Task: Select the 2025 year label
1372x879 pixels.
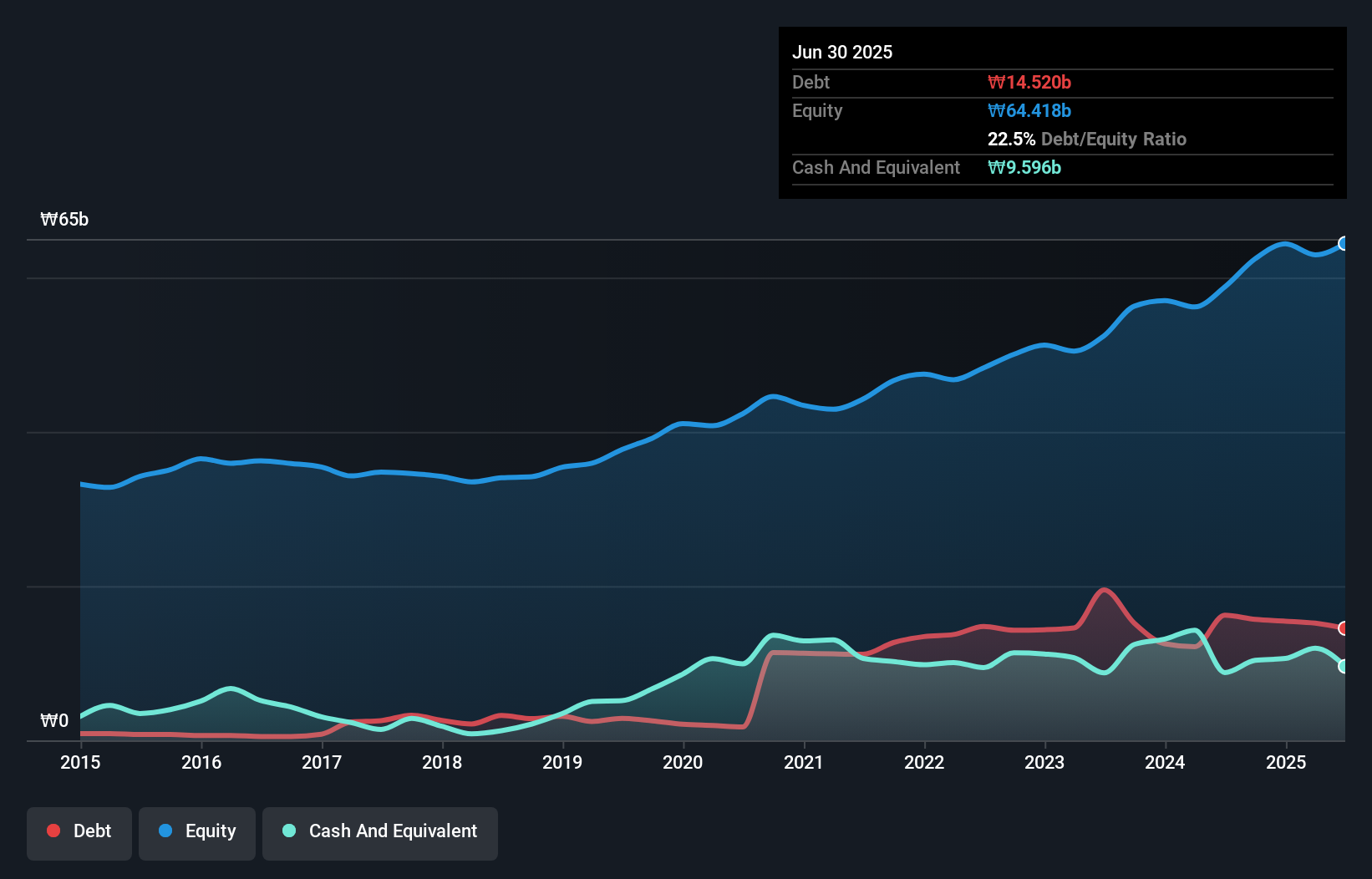Action: (x=1286, y=762)
